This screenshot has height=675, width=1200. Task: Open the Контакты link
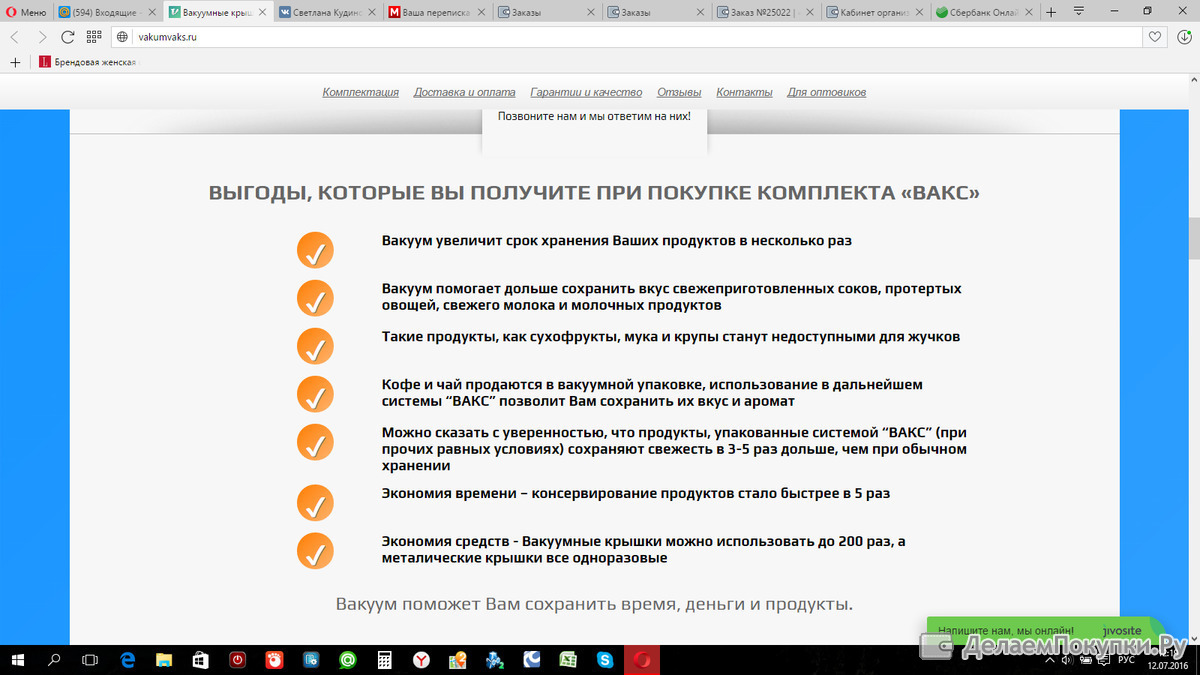point(745,92)
